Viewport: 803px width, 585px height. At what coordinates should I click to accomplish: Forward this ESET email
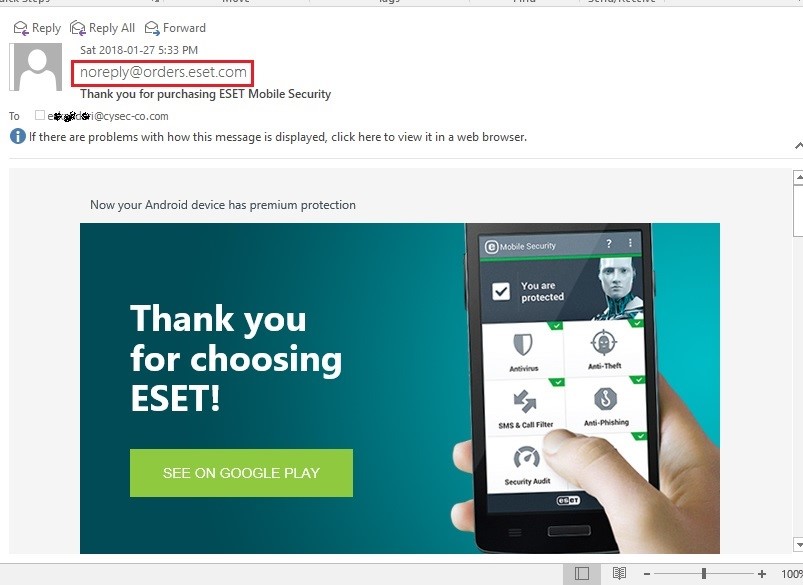click(x=175, y=28)
